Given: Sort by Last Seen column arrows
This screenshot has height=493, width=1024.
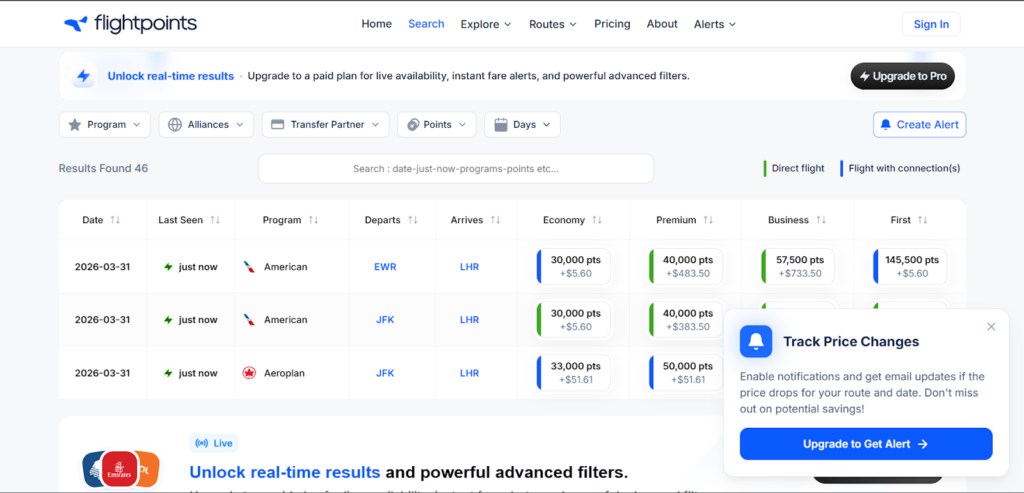Looking at the screenshot, I should [215, 220].
